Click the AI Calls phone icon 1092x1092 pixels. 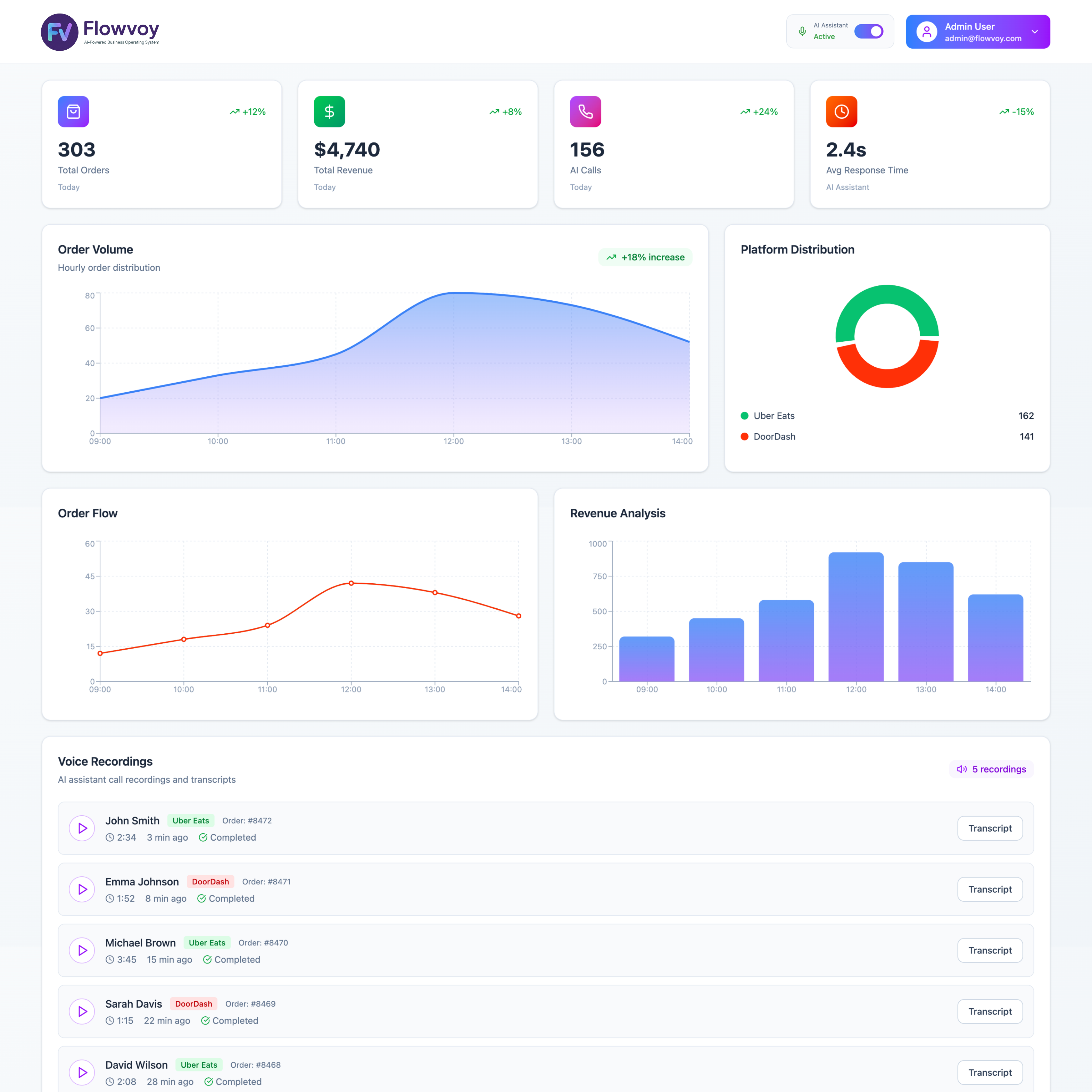click(585, 112)
